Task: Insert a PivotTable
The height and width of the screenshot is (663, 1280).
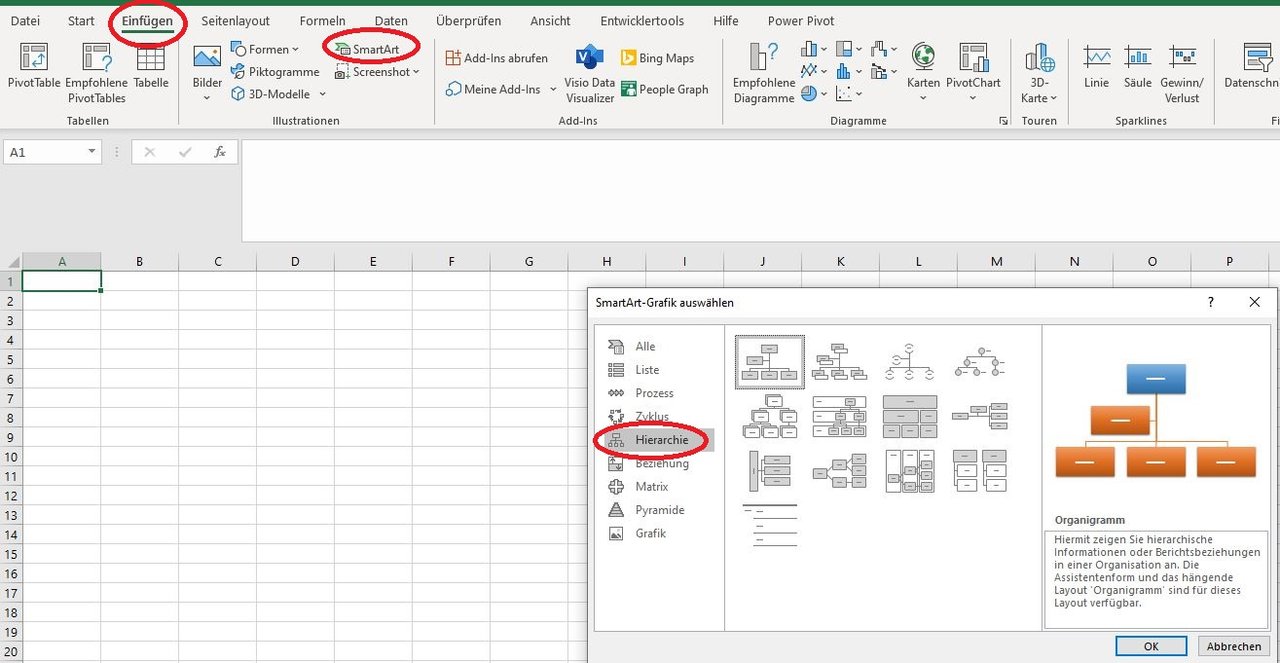Action: (x=33, y=67)
